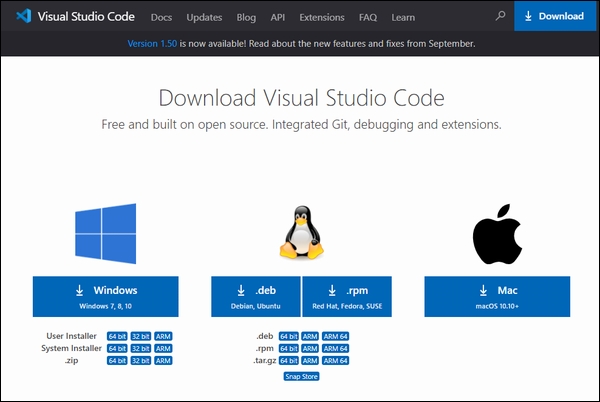Download the Mac build for macOS 10.10+
Viewport: 600px width, 402px height.
497,296
